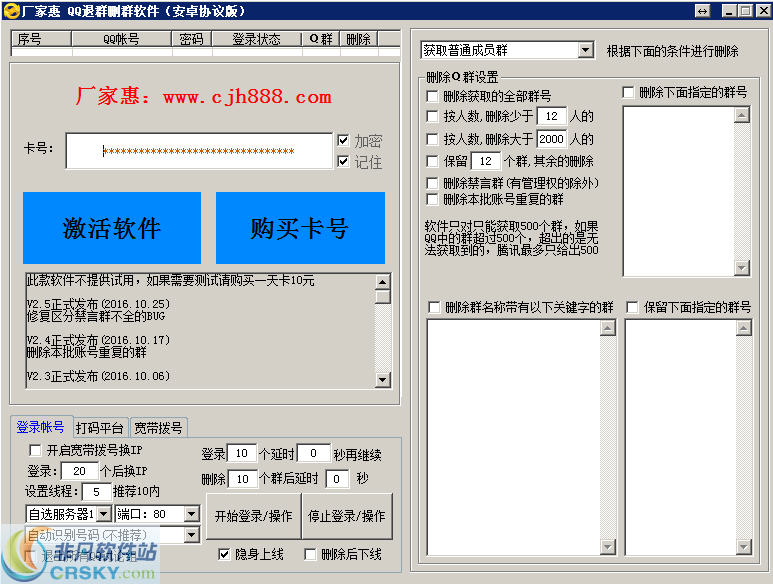773x584 pixels.
Task: Enable 删除本批账号重复的群 checkbox
Action: [432, 199]
